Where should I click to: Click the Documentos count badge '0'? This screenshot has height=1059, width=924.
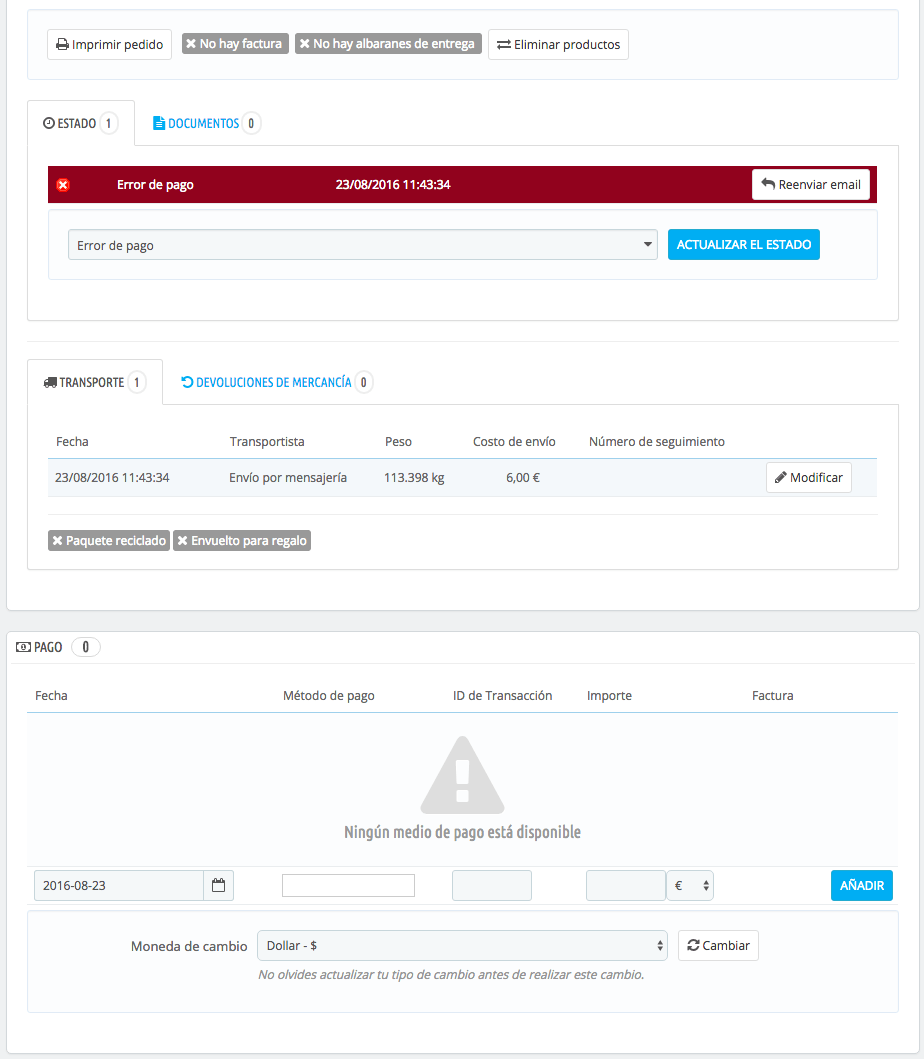click(251, 123)
